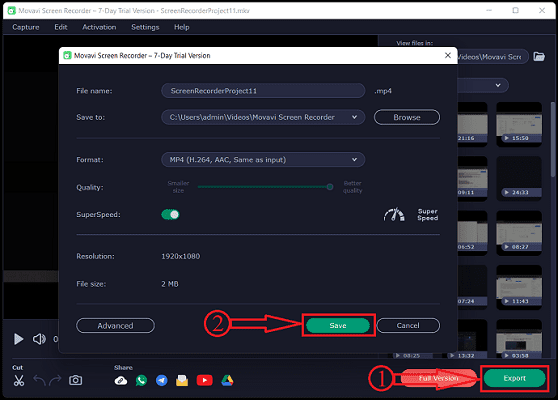Viewport: 558px width, 400px height.
Task: Turn off the SuperSpeed switch
Action: (170, 215)
